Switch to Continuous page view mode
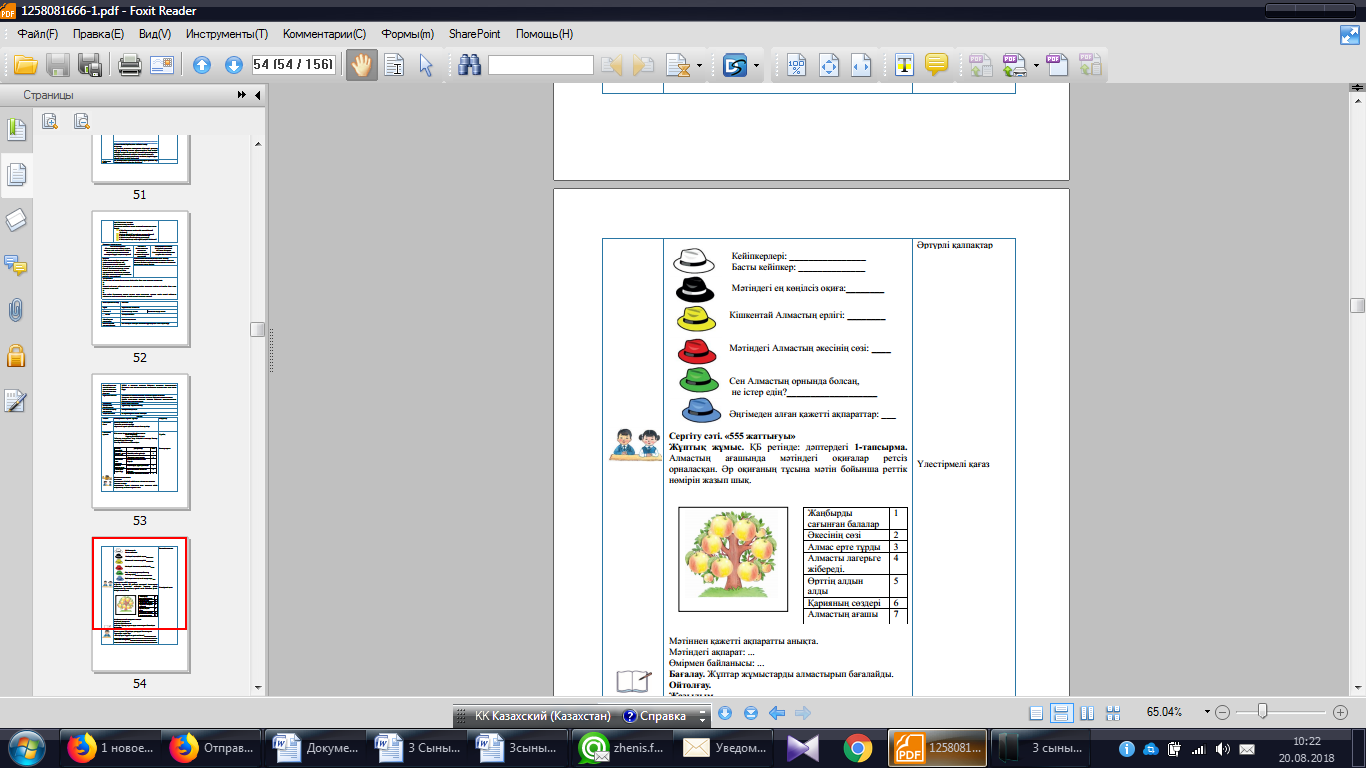1366x768 pixels. [x=1062, y=713]
